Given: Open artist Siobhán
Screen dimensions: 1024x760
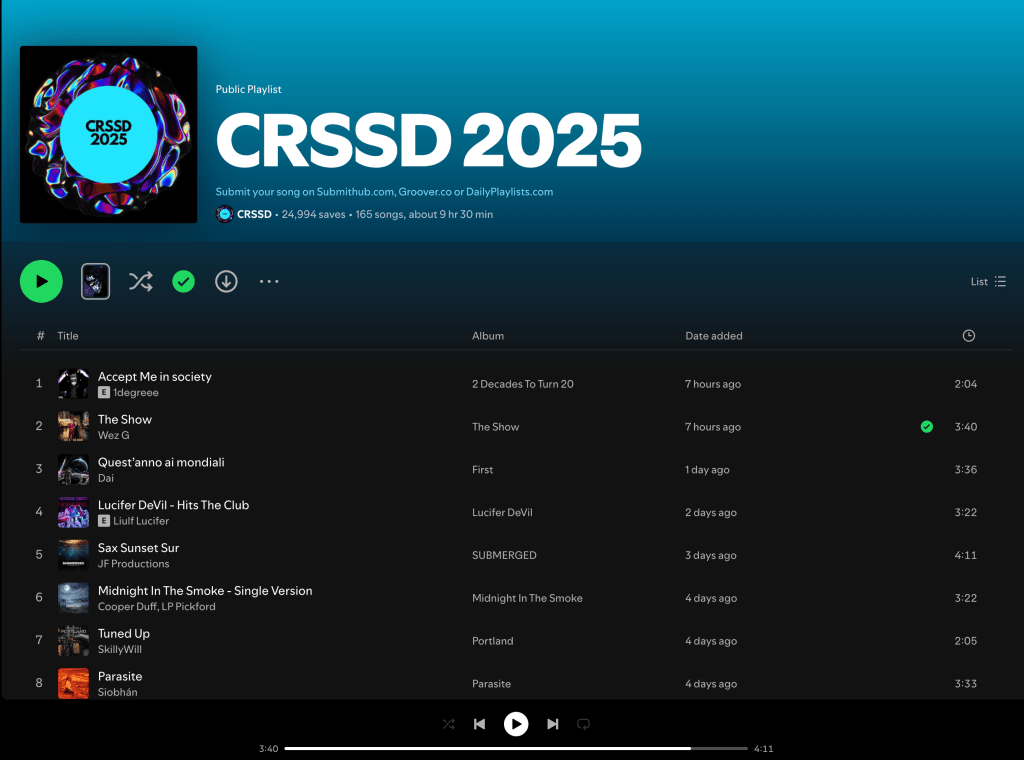Looking at the screenshot, I should tap(118, 692).
